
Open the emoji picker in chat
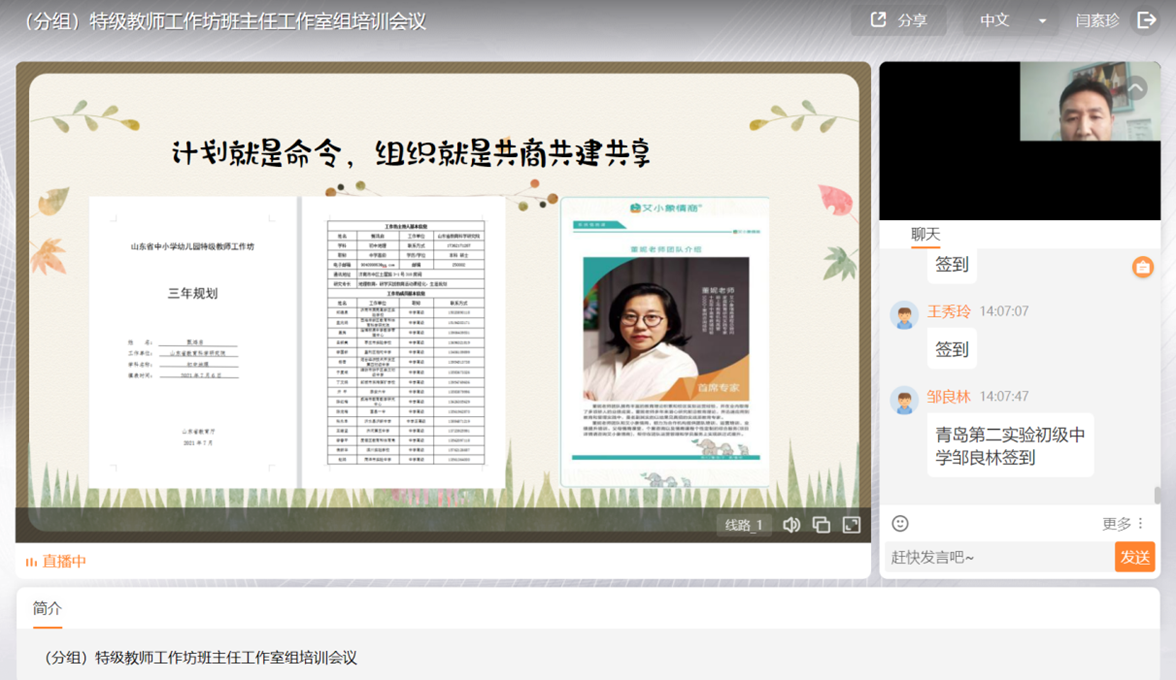tap(900, 523)
